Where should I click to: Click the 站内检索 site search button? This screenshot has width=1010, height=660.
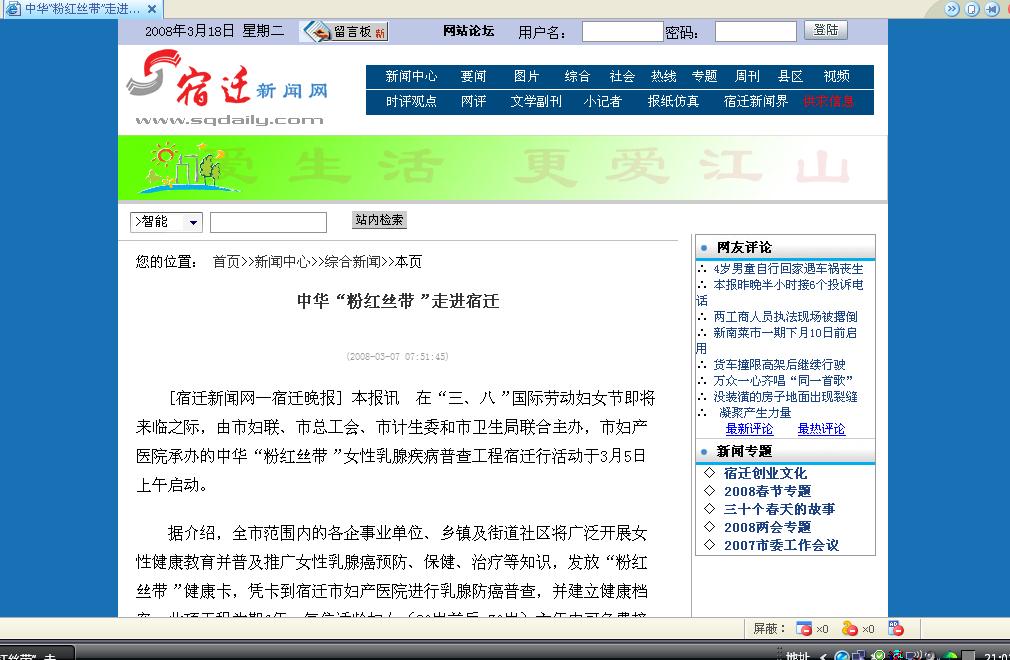(379, 220)
